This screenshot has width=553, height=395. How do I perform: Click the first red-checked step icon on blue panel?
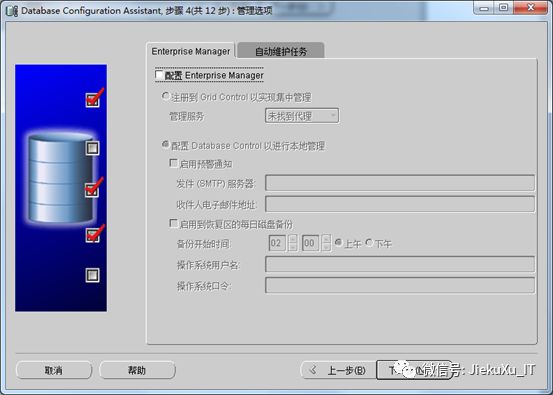[x=94, y=98]
